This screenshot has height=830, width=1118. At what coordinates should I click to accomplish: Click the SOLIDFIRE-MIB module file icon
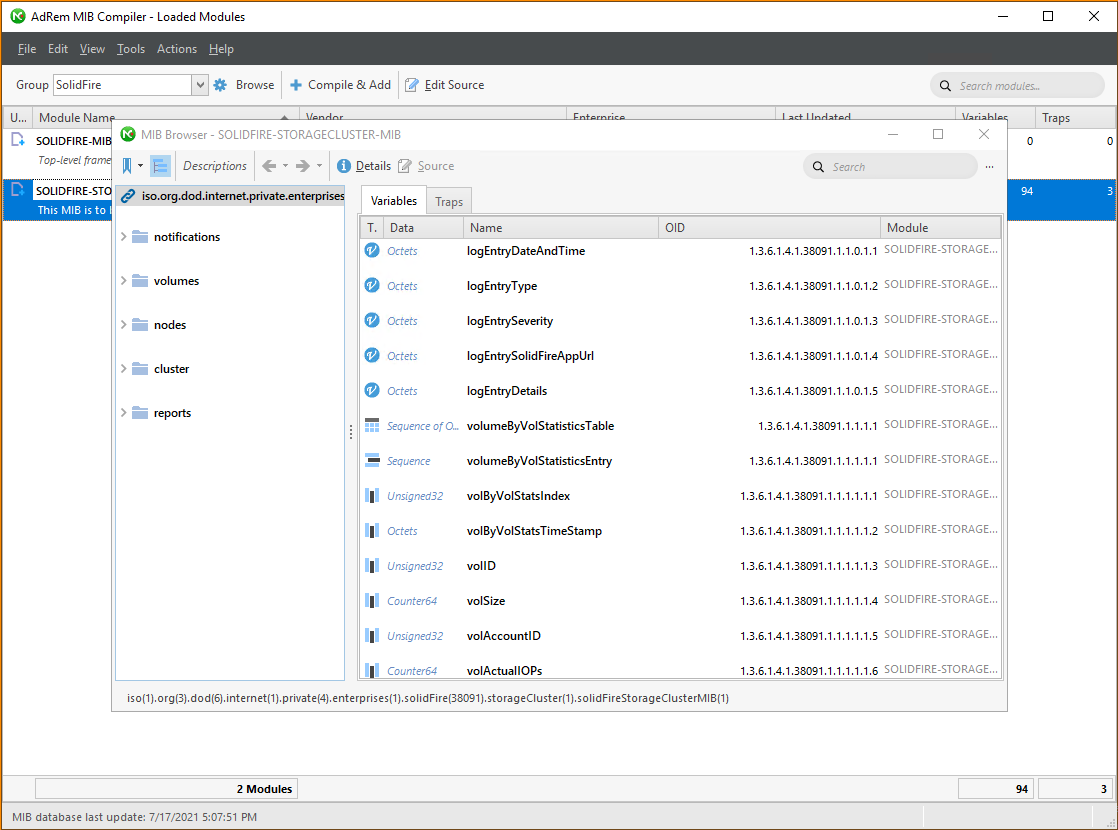pos(18,140)
